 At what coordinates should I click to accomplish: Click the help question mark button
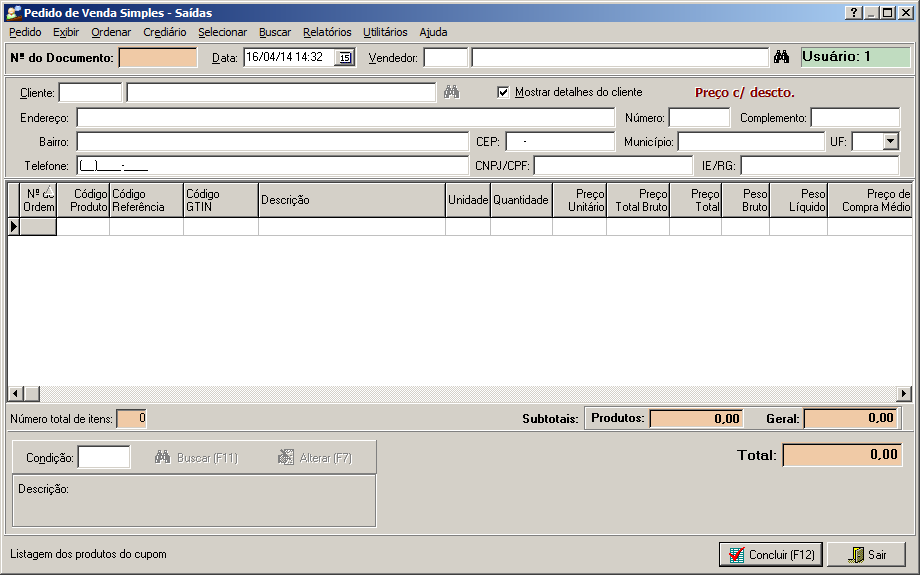point(853,13)
